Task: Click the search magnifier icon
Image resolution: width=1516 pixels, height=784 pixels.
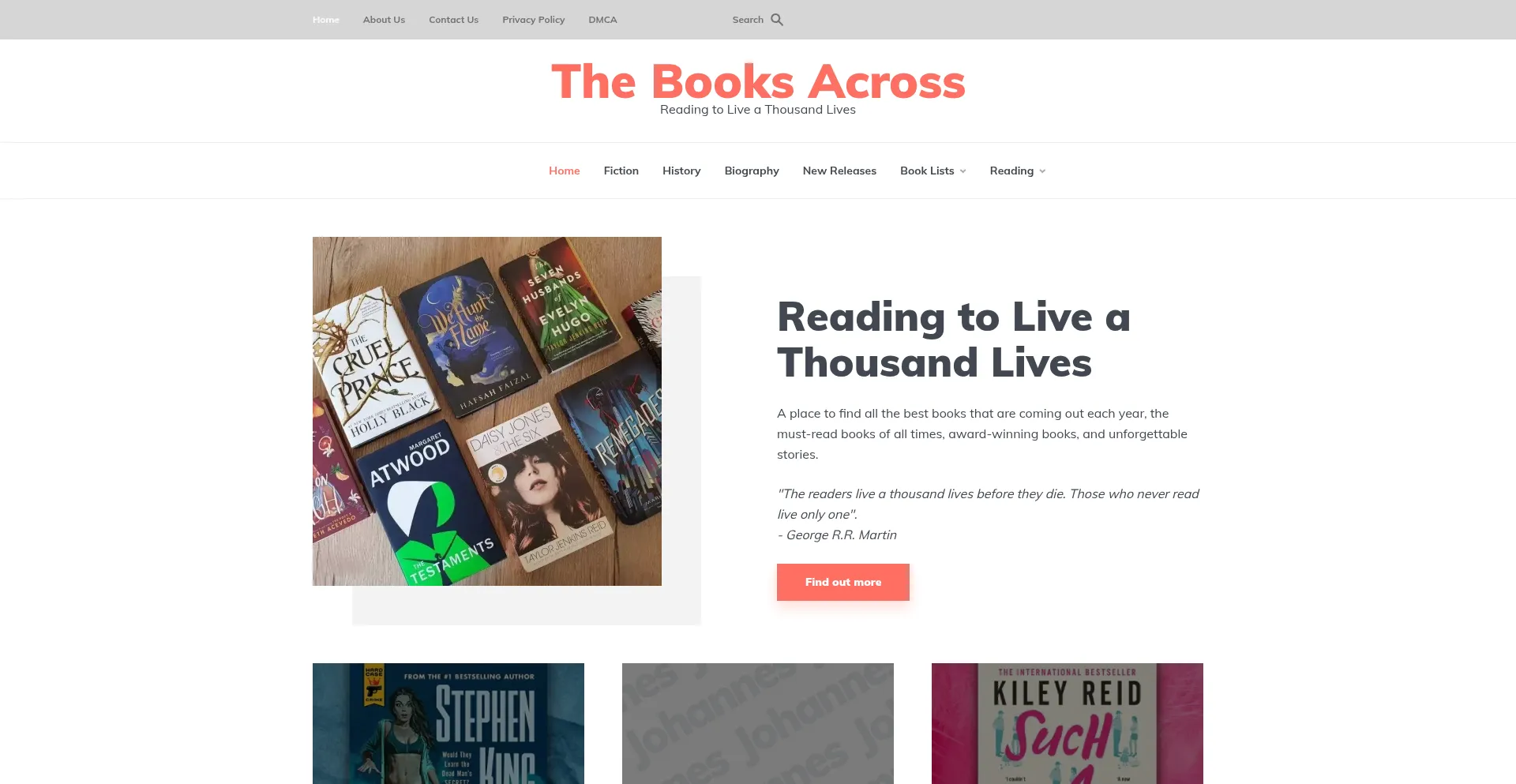Action: [777, 20]
